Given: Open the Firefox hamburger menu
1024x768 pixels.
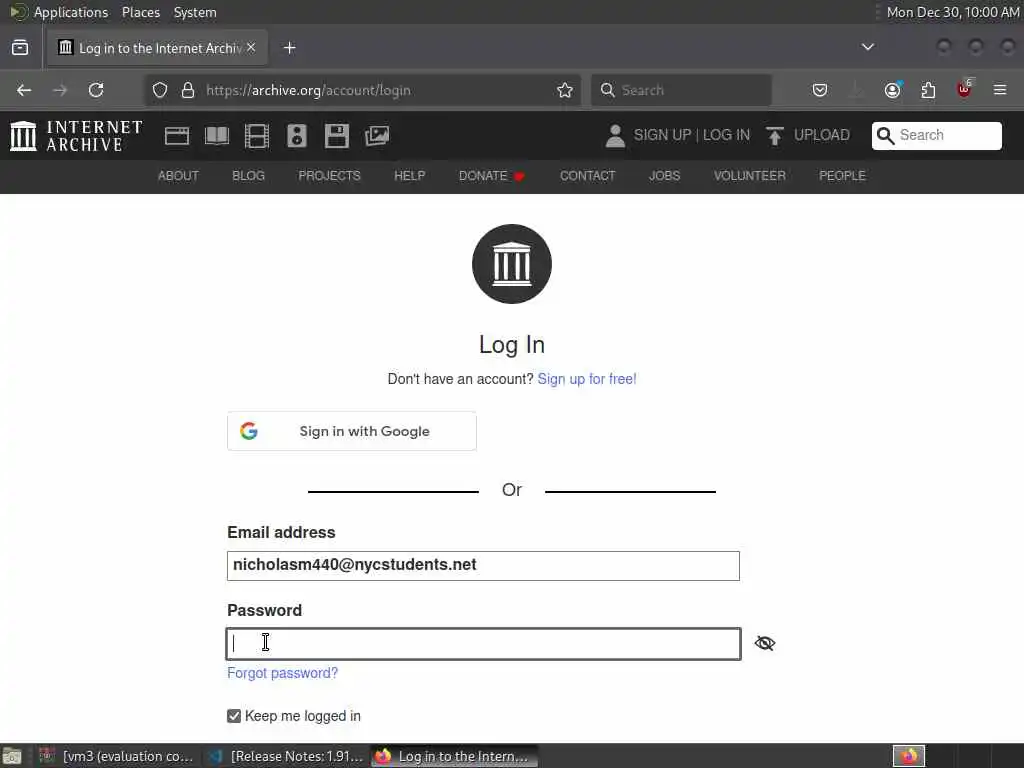Looking at the screenshot, I should coord(1000,90).
